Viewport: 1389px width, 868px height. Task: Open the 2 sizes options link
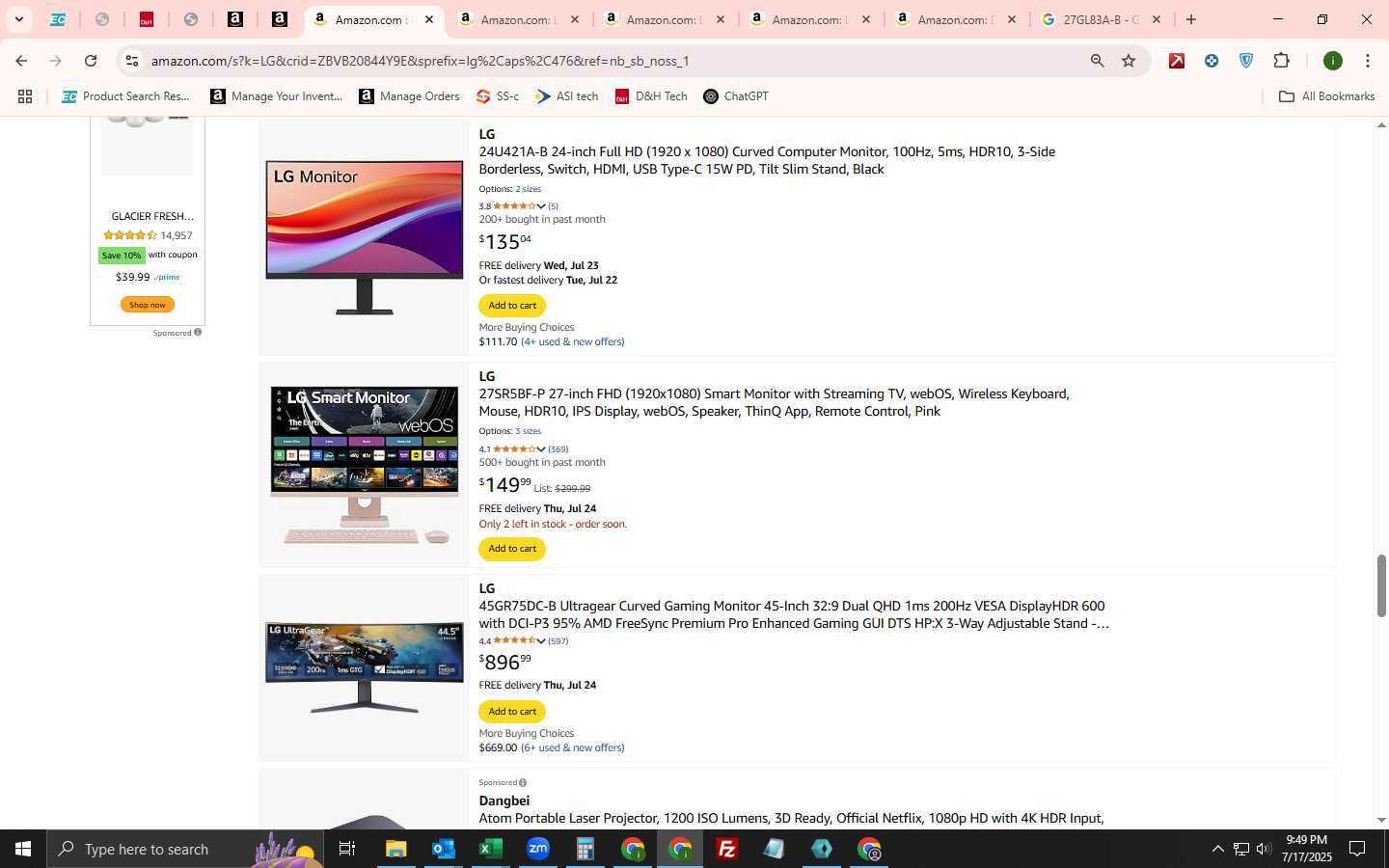click(x=528, y=189)
